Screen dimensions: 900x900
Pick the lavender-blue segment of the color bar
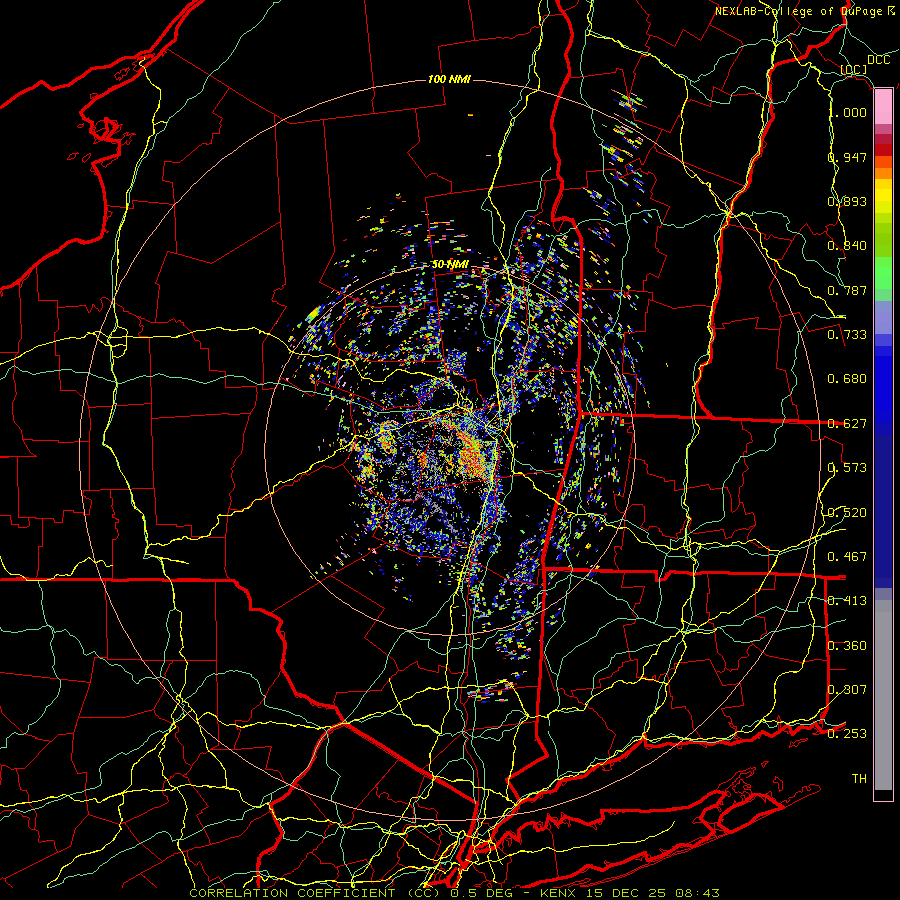coord(883,317)
